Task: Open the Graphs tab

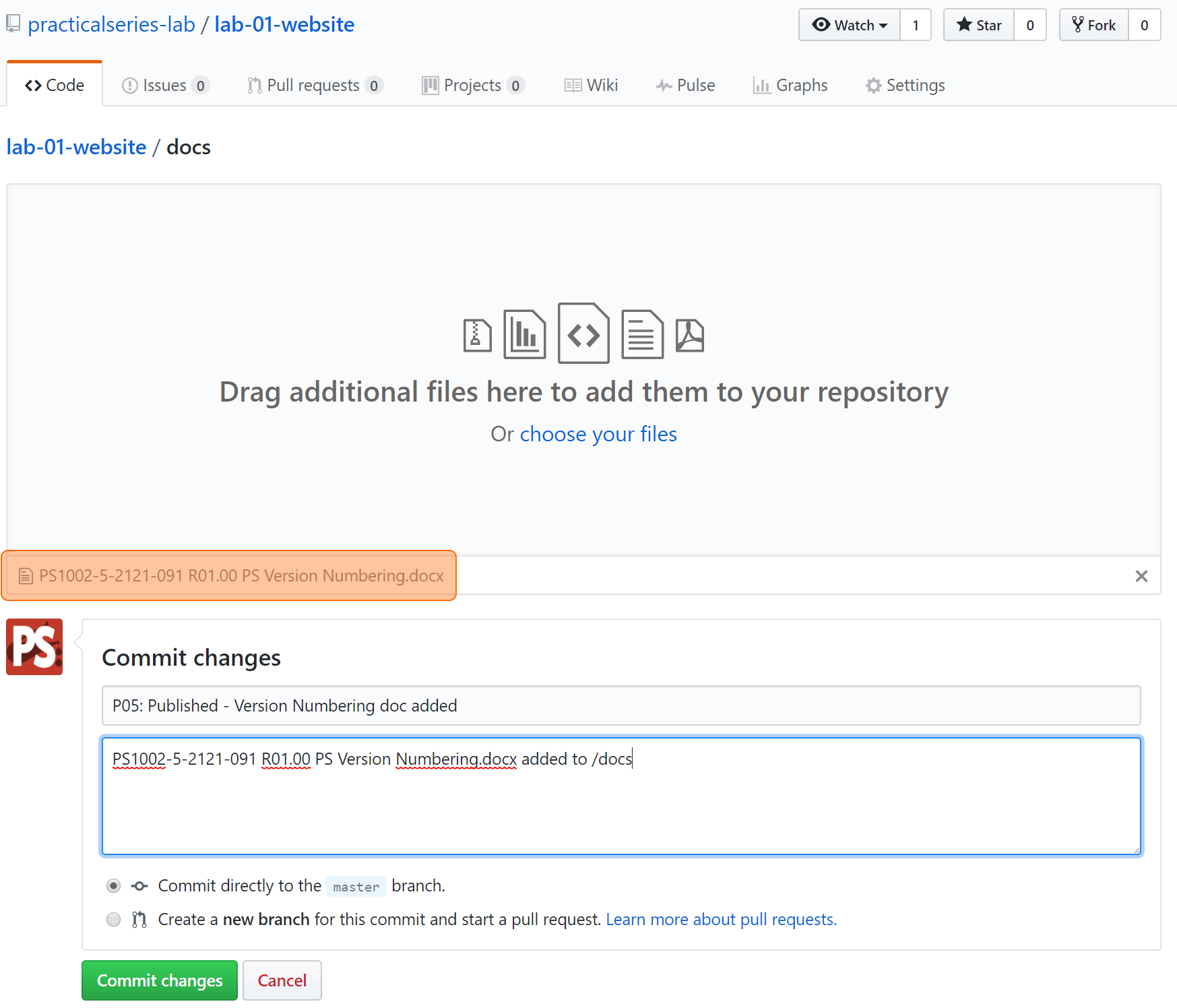Action: (790, 85)
